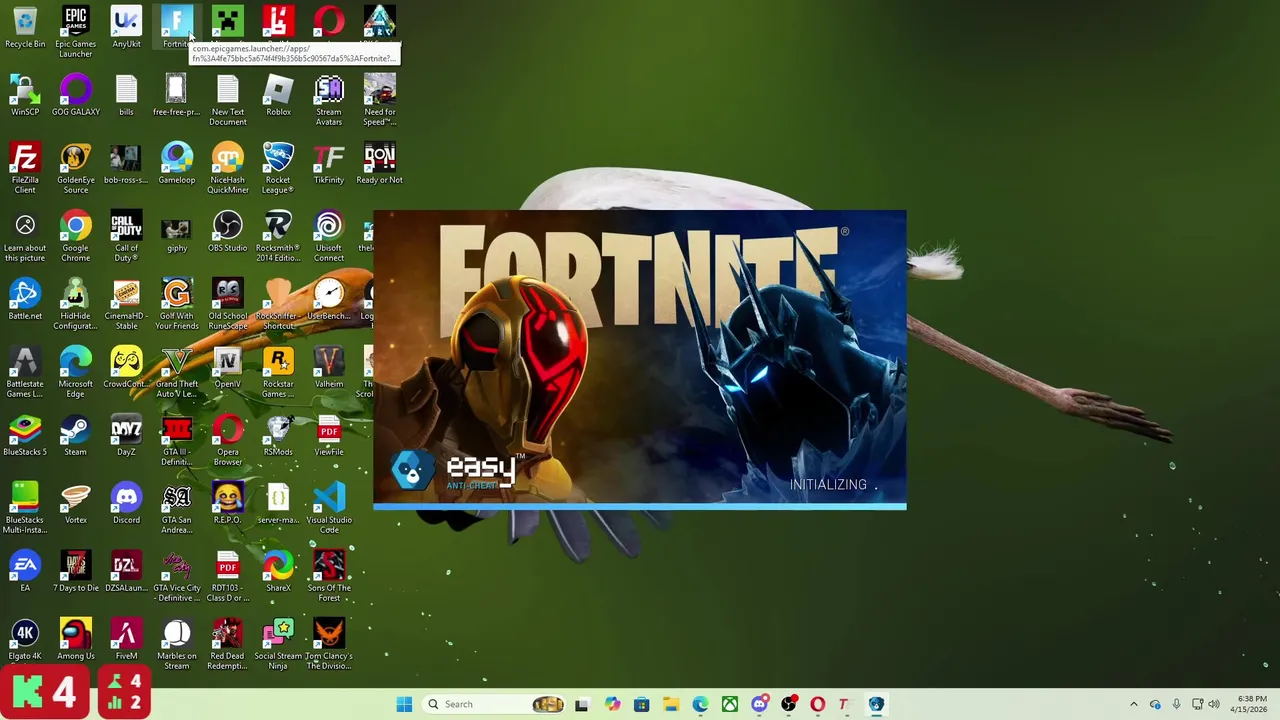Launch Visual Studio Code desktop icon
1280x720 pixels.
point(329,508)
